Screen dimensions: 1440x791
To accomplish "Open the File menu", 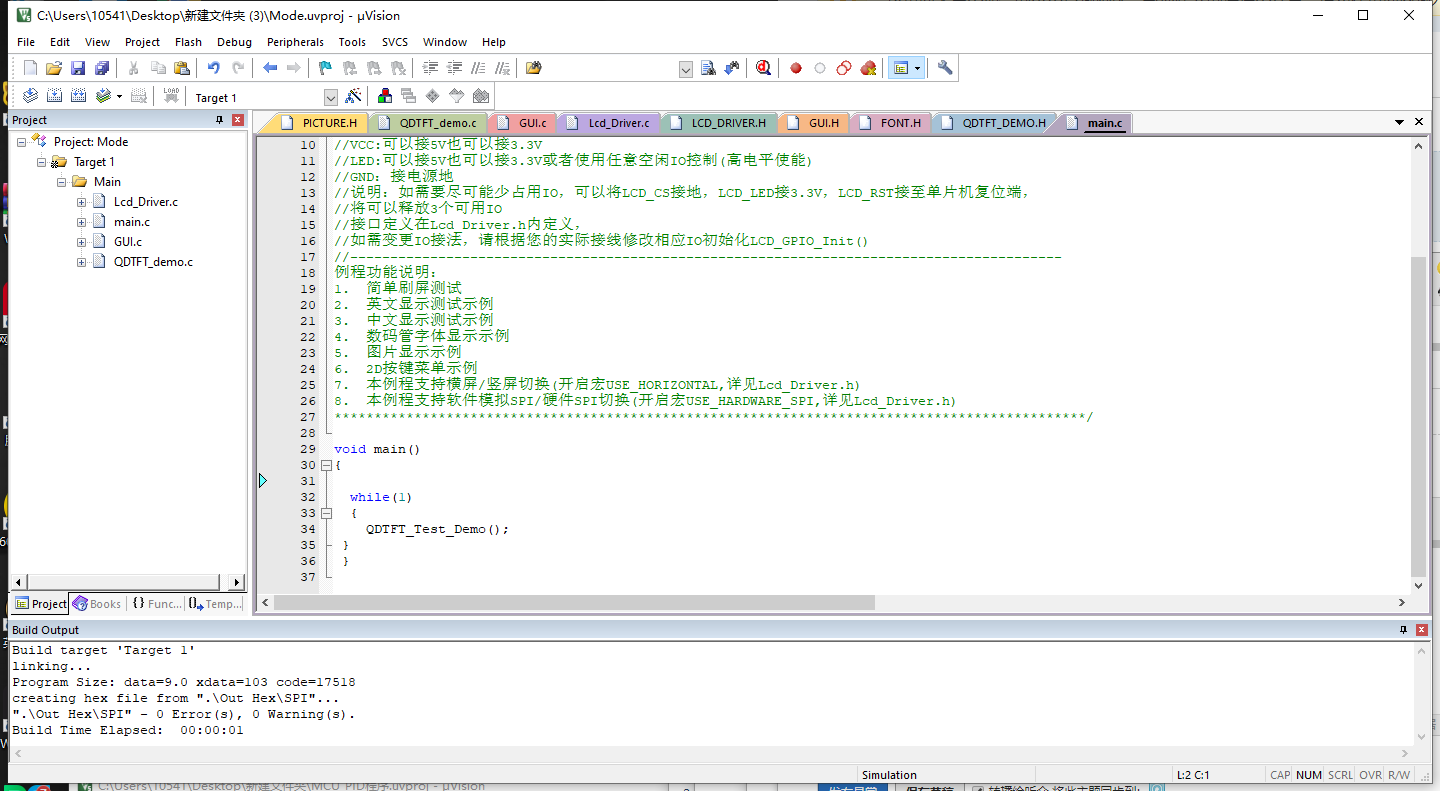I will coord(26,42).
